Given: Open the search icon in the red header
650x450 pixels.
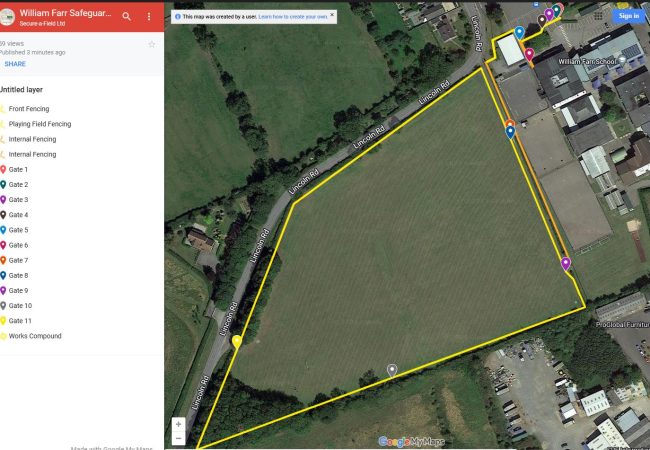Looking at the screenshot, I should 126,16.
